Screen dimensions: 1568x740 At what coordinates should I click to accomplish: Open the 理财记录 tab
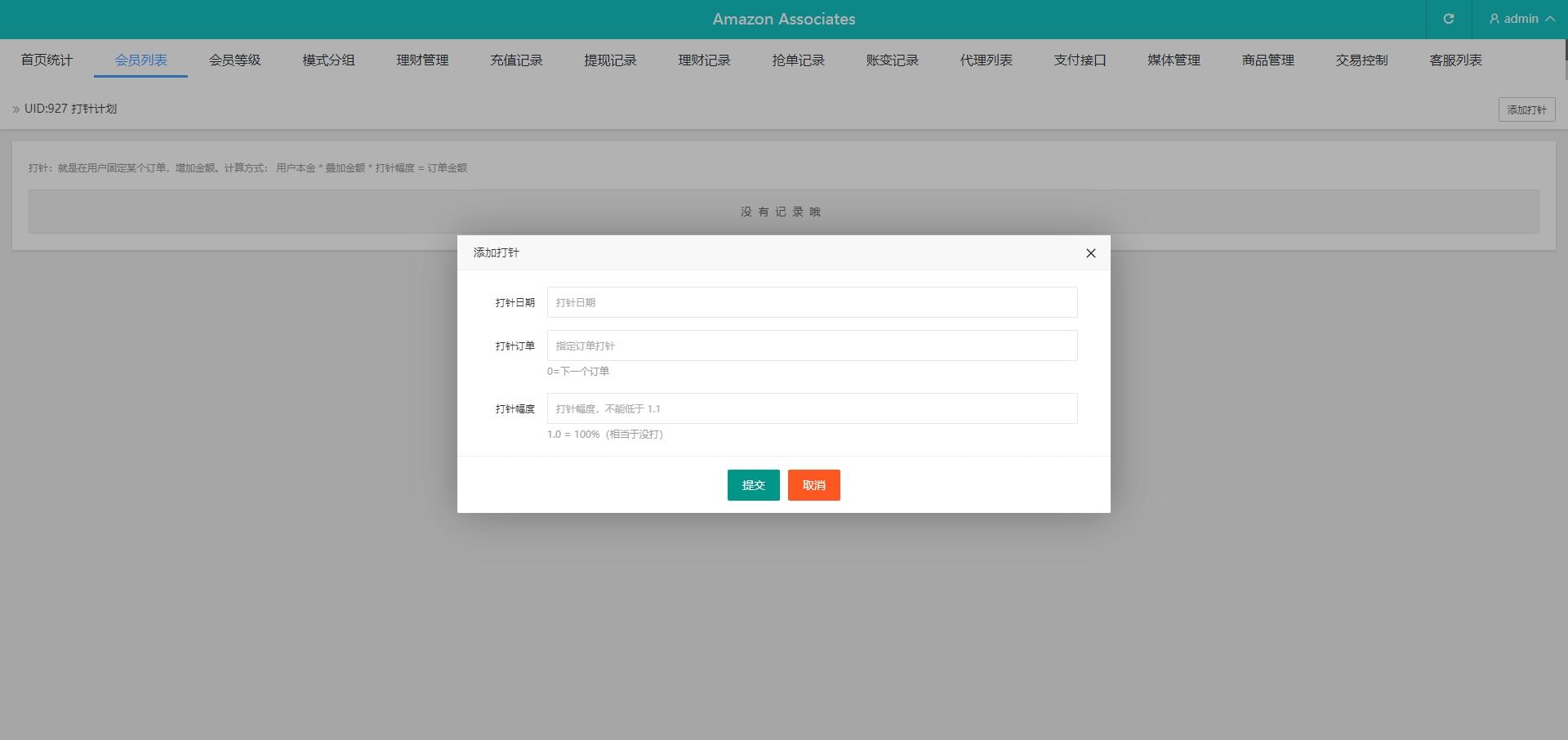tap(704, 60)
